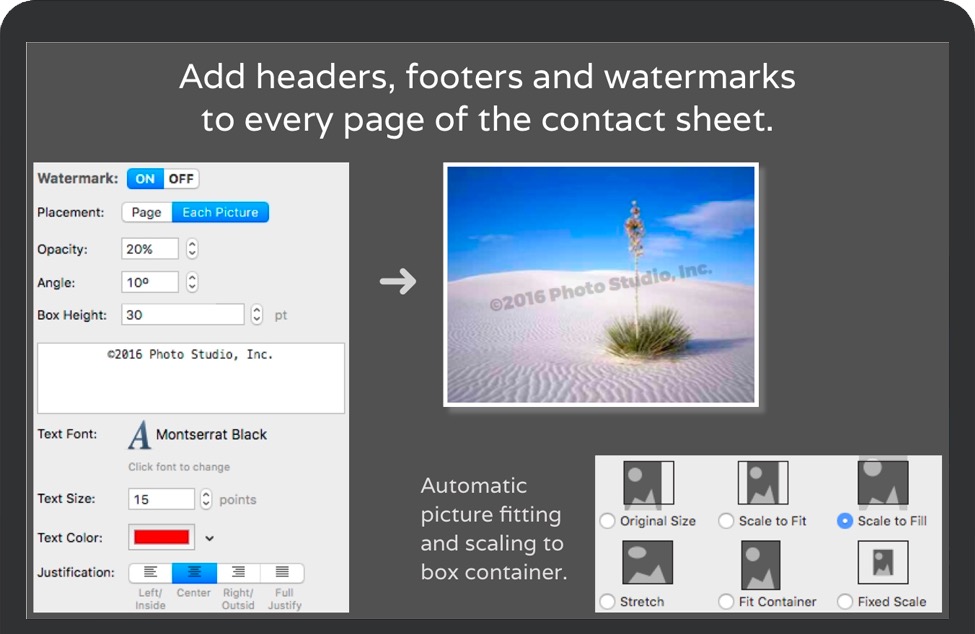The image size is (975, 634).
Task: Select left/inside justification icon
Action: (151, 573)
